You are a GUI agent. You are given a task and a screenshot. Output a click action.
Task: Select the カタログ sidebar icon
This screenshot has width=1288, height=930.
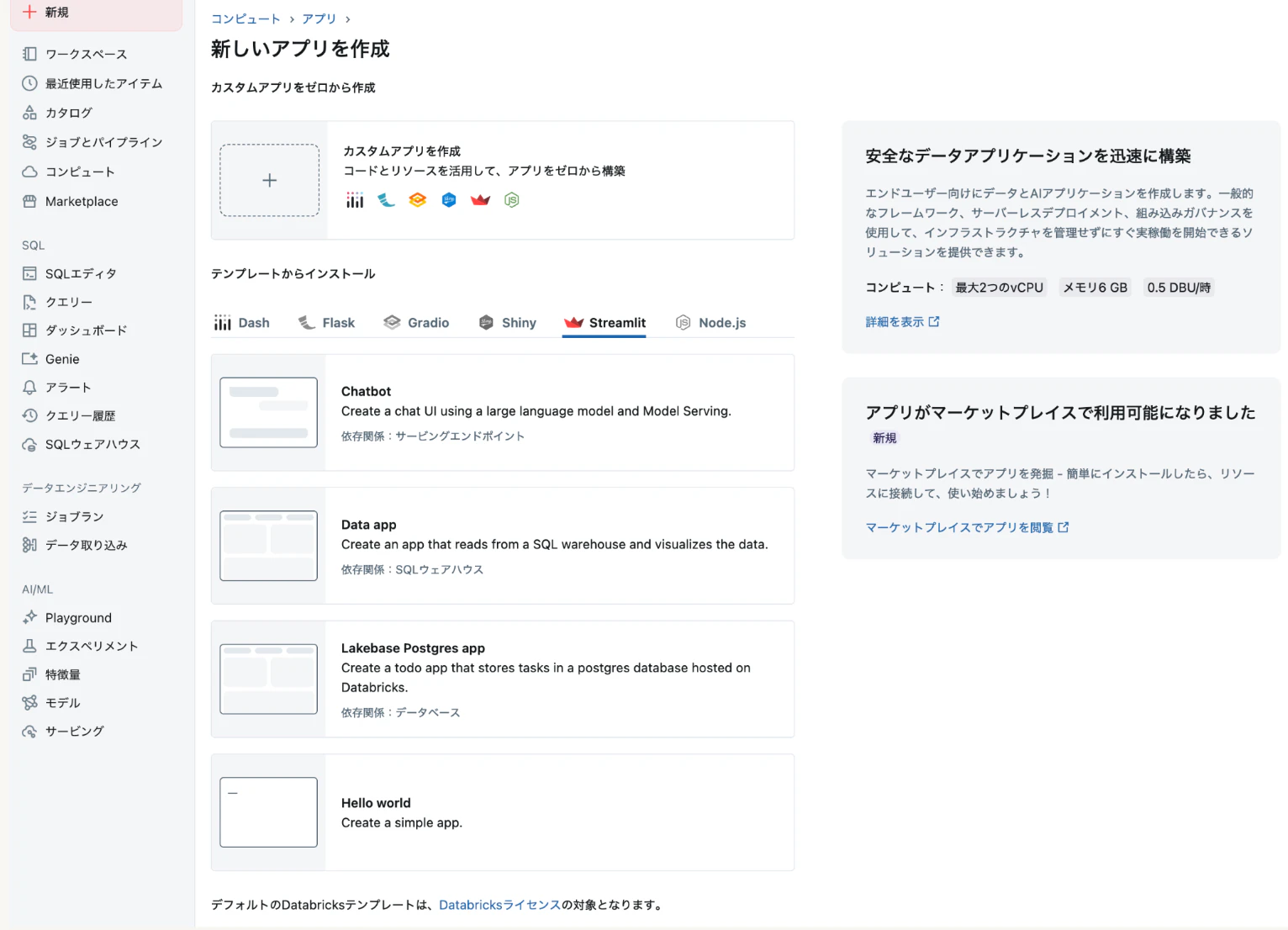coord(29,113)
